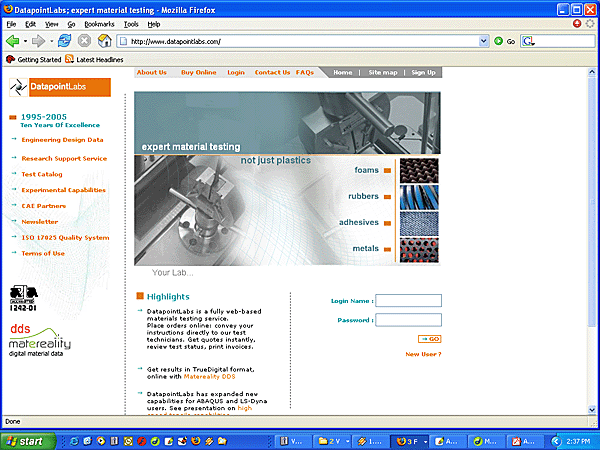Click the Site map tab
The height and width of the screenshot is (450, 600).
(383, 72)
